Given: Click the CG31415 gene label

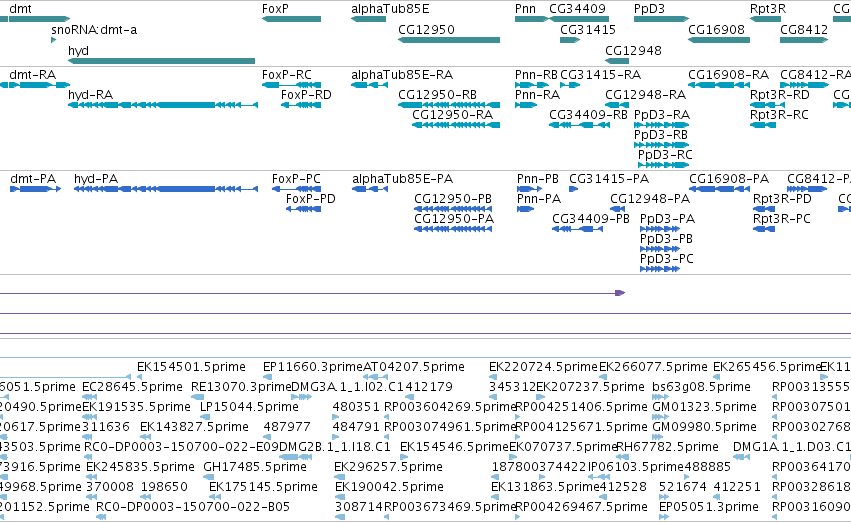Looking at the screenshot, I should pos(588,29).
